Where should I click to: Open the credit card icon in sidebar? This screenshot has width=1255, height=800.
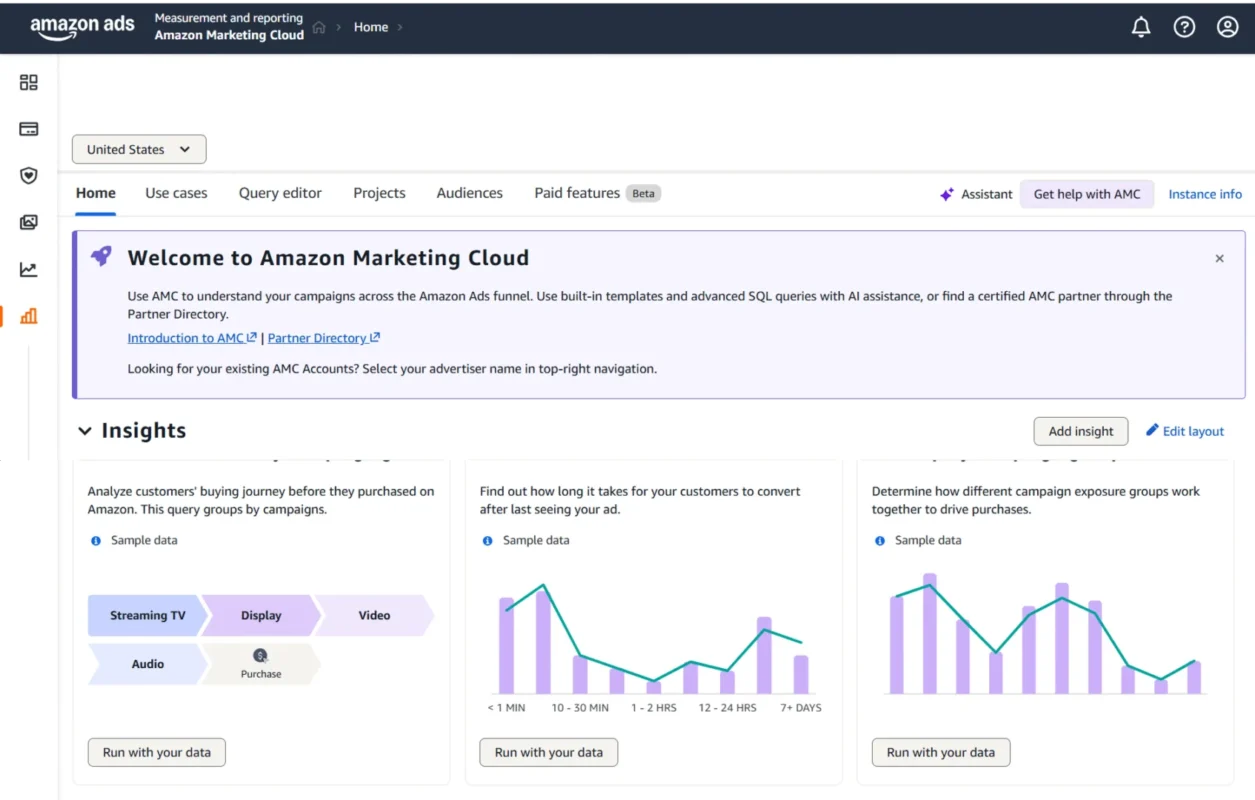click(29, 129)
